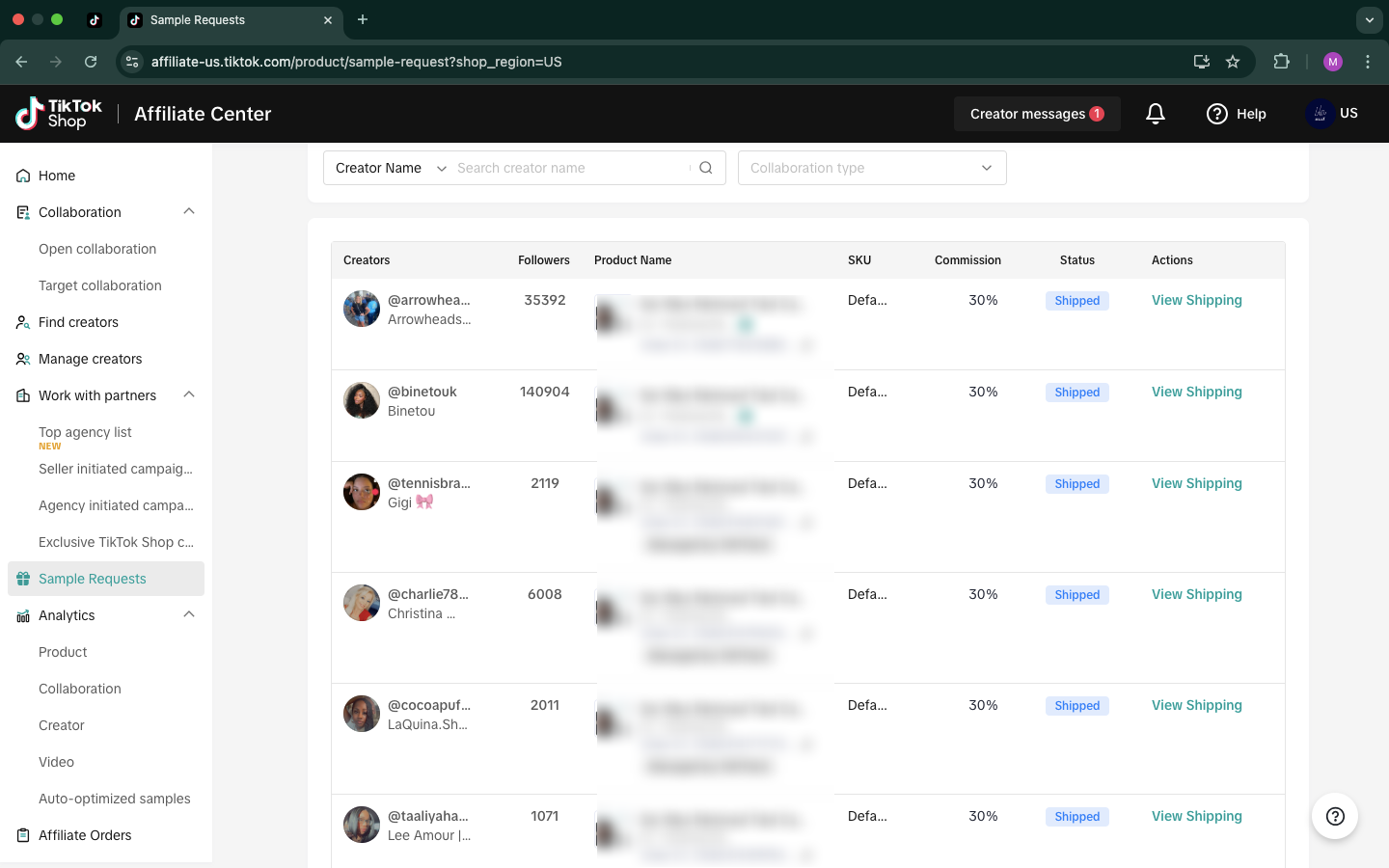Reload the page using the refresh icon
This screenshot has height=868, width=1389.
pyautogui.click(x=91, y=62)
